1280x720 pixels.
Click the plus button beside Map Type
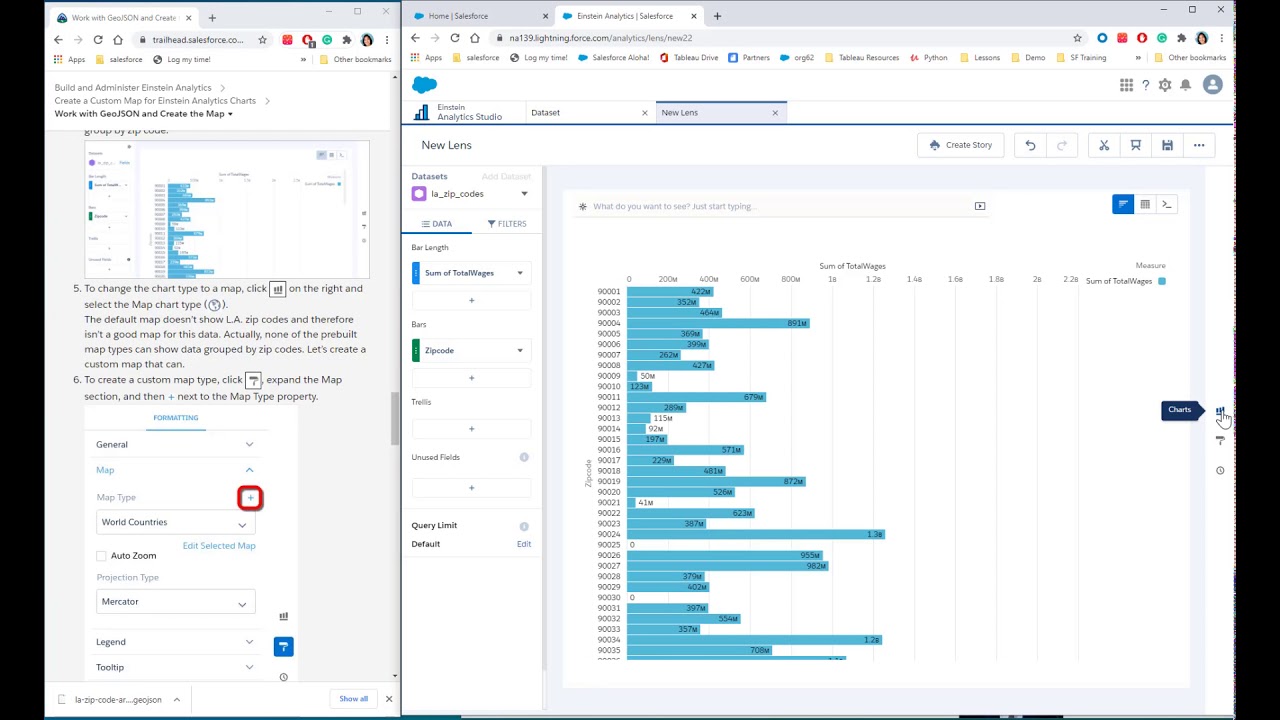click(250, 498)
